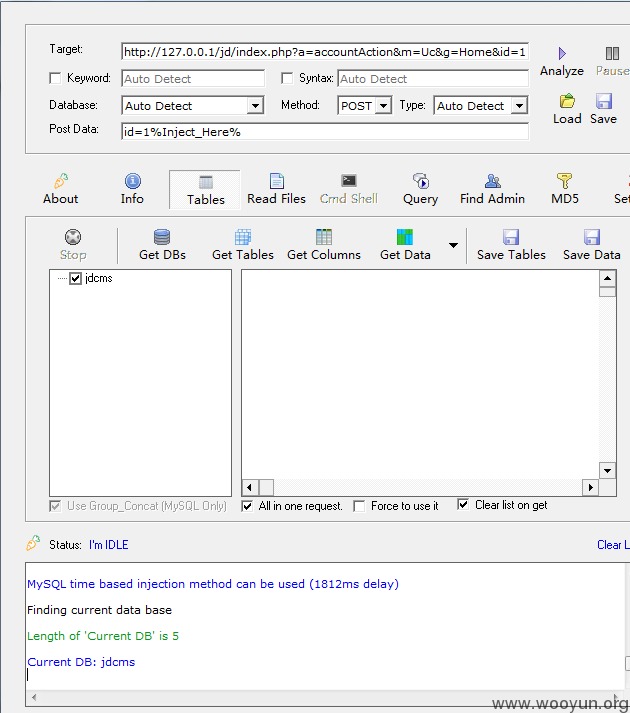630x713 pixels.
Task: Open the Database dropdown
Action: pyautogui.click(x=256, y=106)
